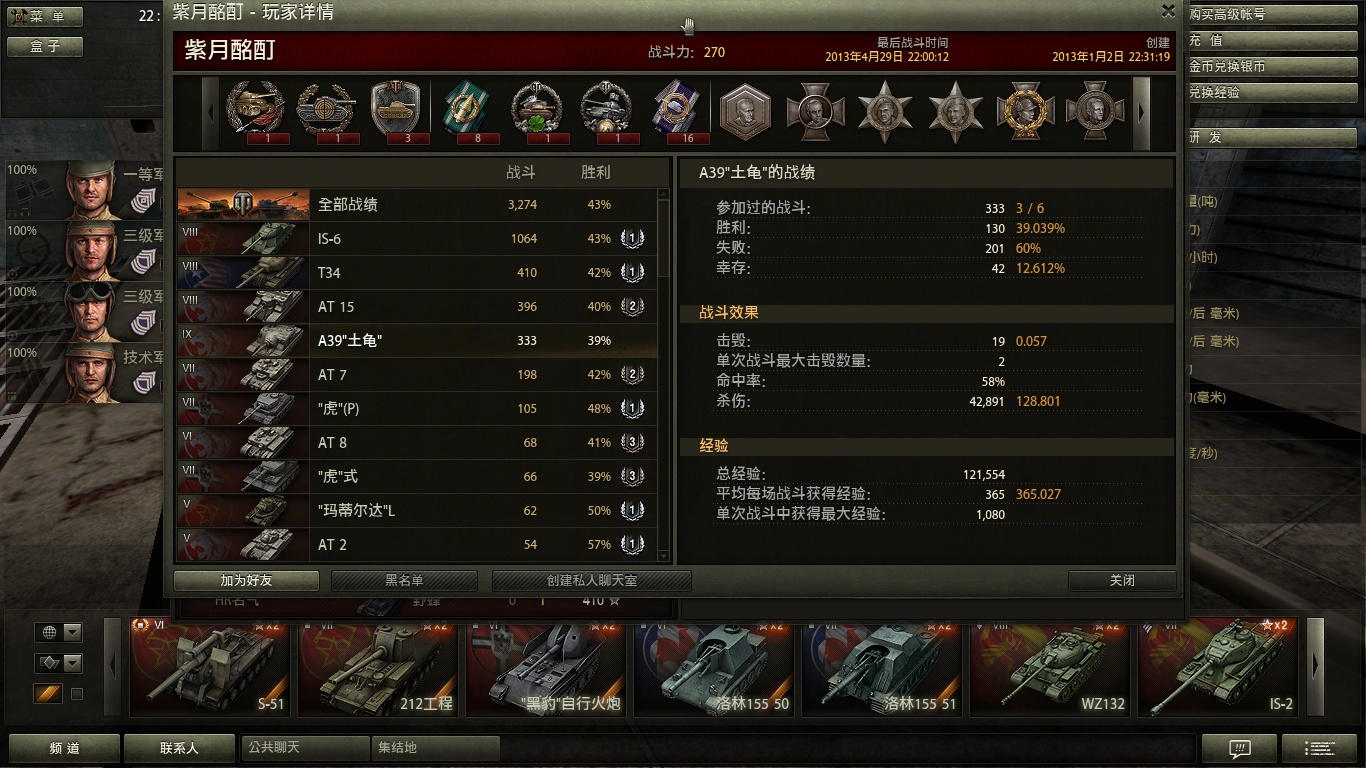Select the AT 15 row in the vehicle list

[417, 307]
